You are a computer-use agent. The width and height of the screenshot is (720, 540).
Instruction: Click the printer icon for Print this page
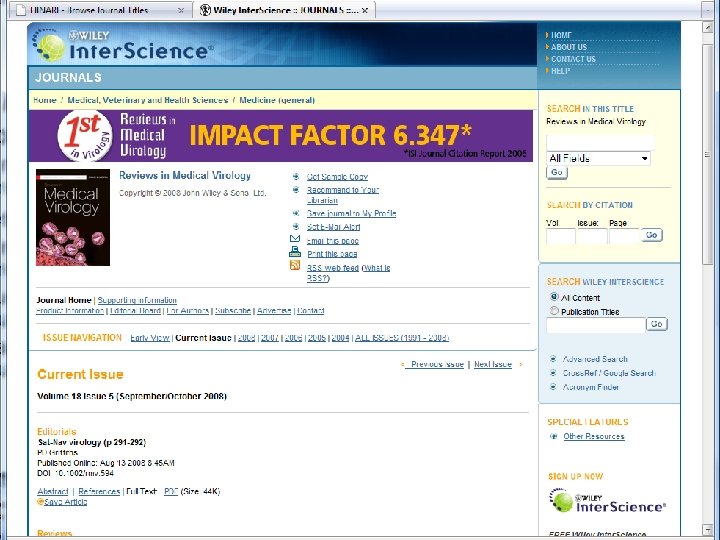(295, 252)
